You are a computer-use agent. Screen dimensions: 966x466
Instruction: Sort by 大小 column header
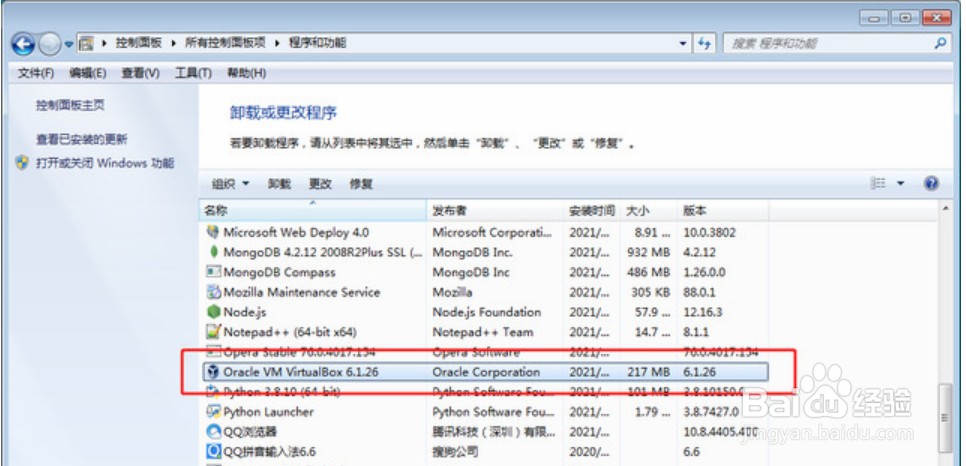point(649,211)
